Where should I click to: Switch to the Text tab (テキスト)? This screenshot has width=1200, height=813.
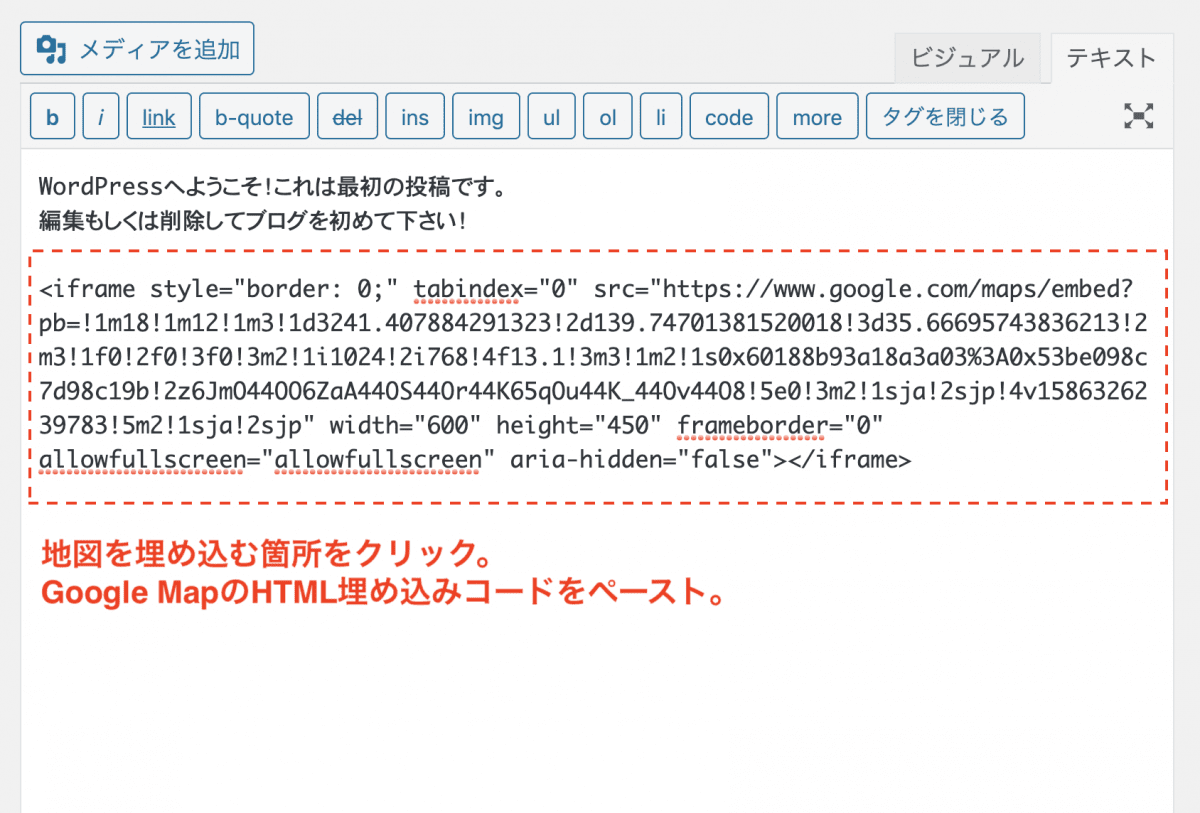[x=1111, y=57]
